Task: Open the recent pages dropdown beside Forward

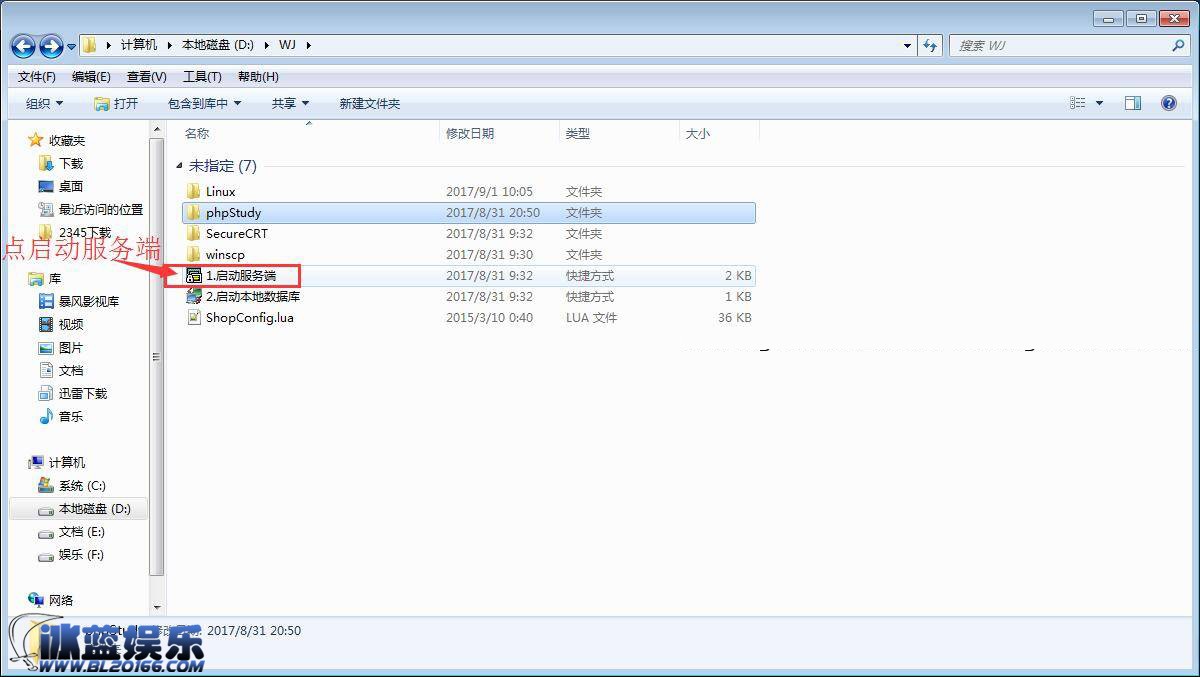Action: [x=72, y=46]
